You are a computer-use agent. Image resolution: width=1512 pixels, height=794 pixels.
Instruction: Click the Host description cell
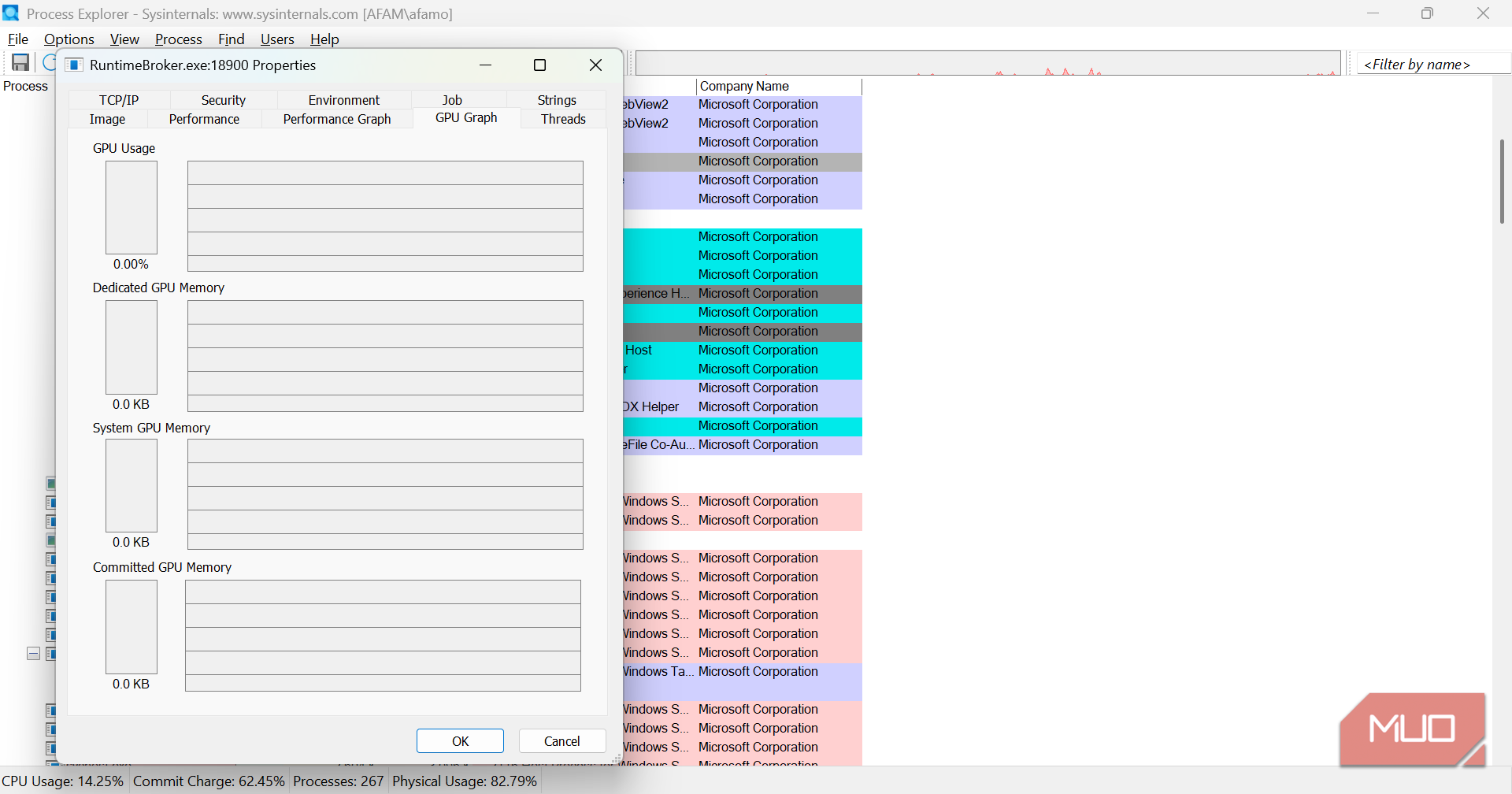coord(639,351)
